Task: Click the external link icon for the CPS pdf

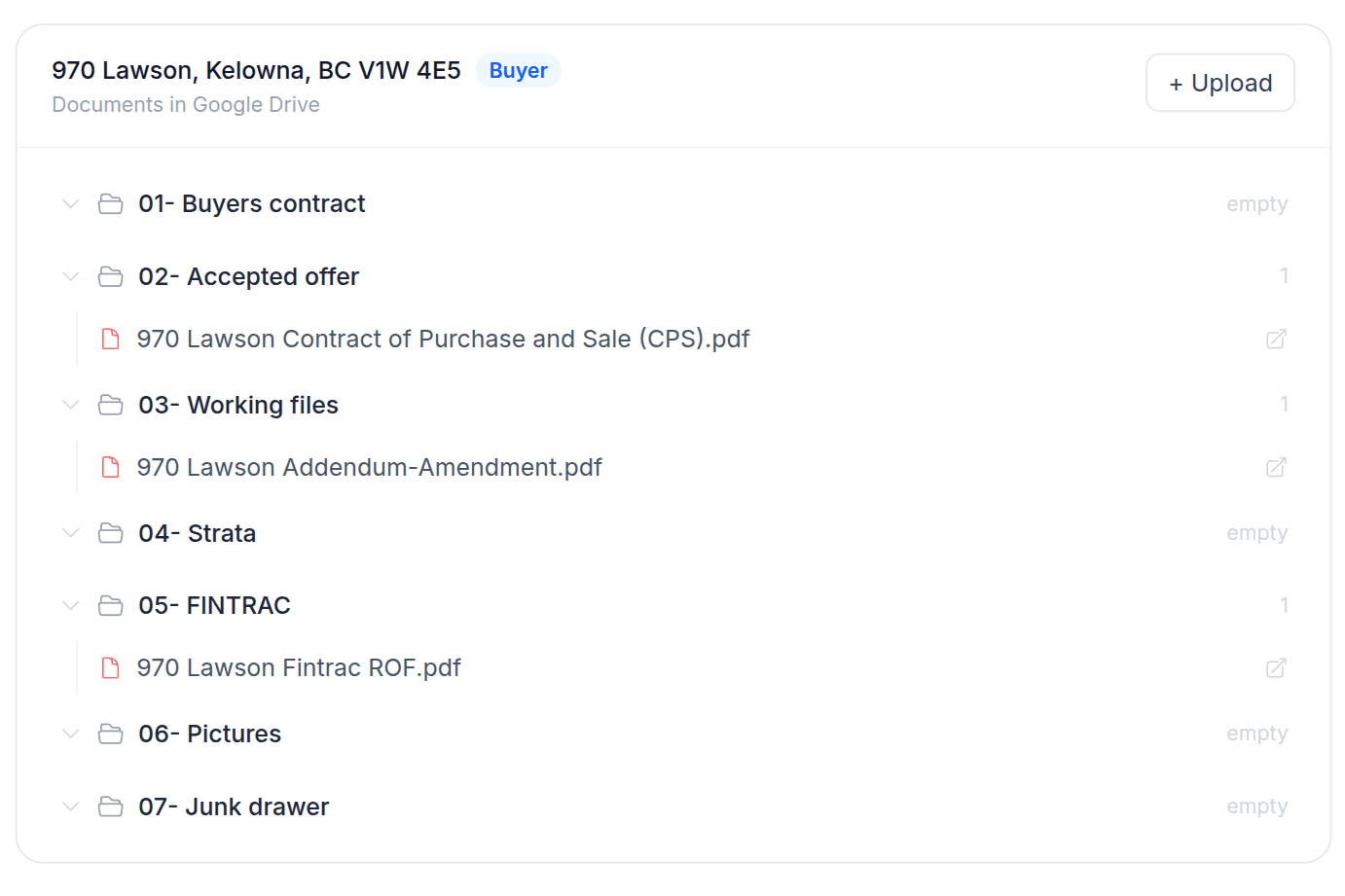Action: coord(1276,339)
